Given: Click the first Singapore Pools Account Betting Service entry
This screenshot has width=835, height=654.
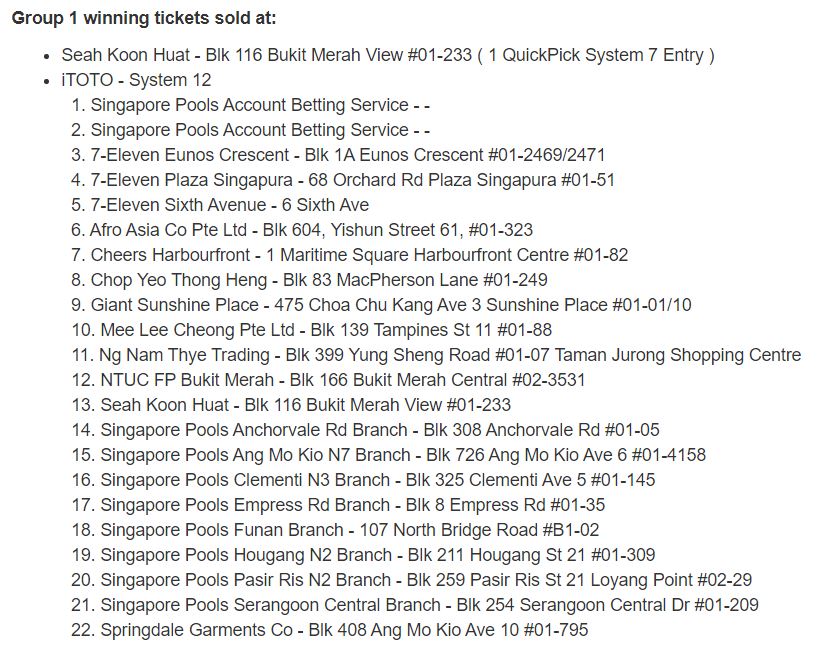Looking at the screenshot, I should 260,105.
